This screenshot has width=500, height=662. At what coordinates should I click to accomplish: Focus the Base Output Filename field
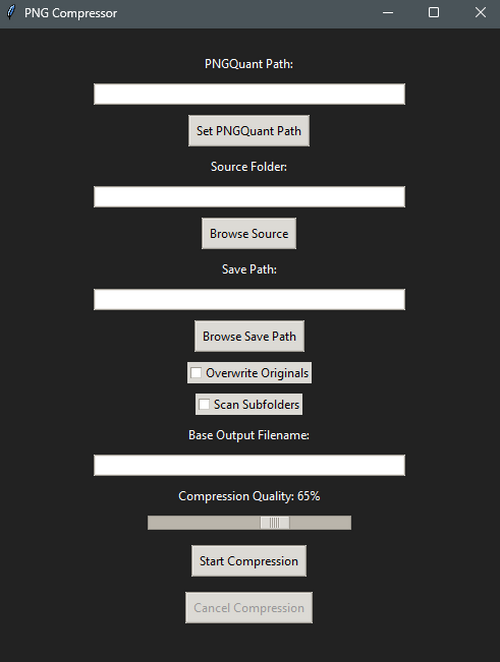[x=249, y=465]
